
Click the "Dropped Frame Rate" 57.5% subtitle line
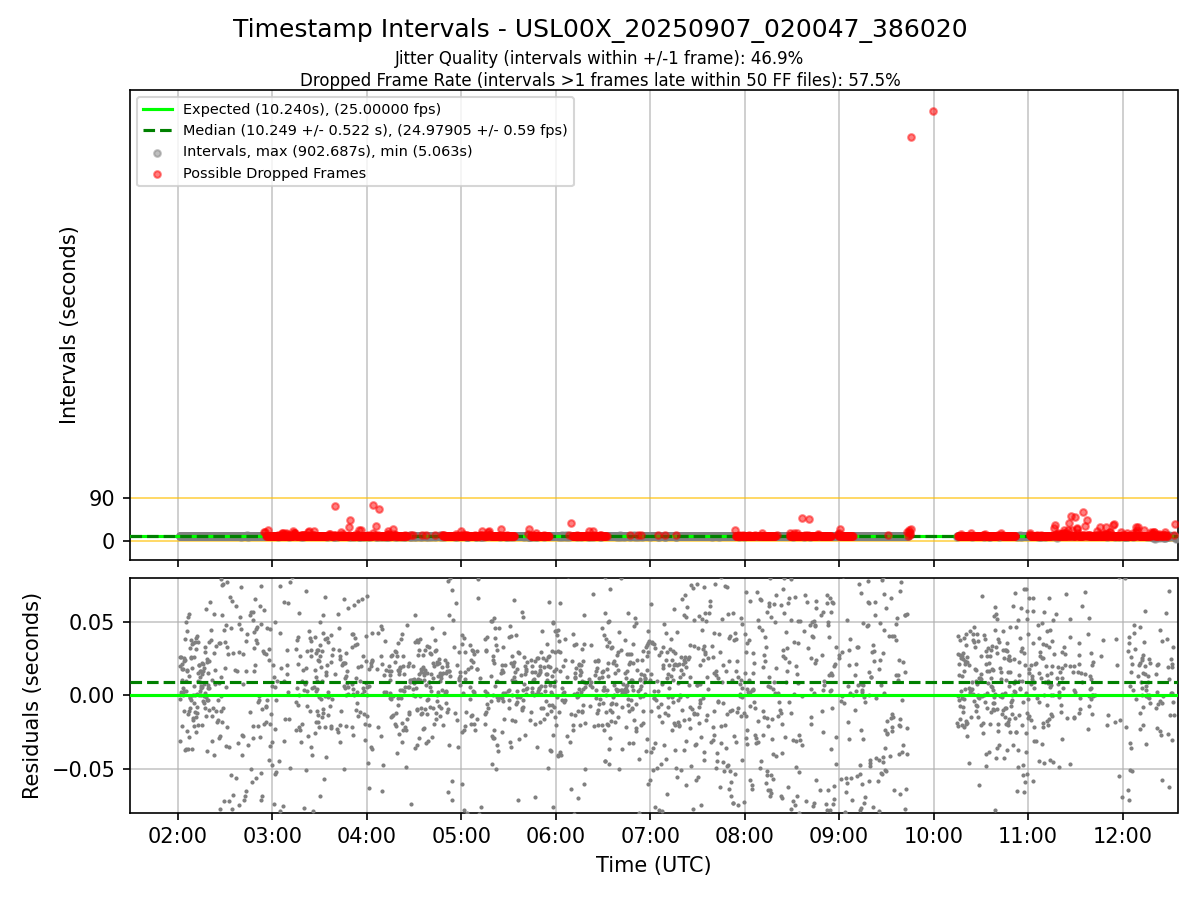click(600, 80)
